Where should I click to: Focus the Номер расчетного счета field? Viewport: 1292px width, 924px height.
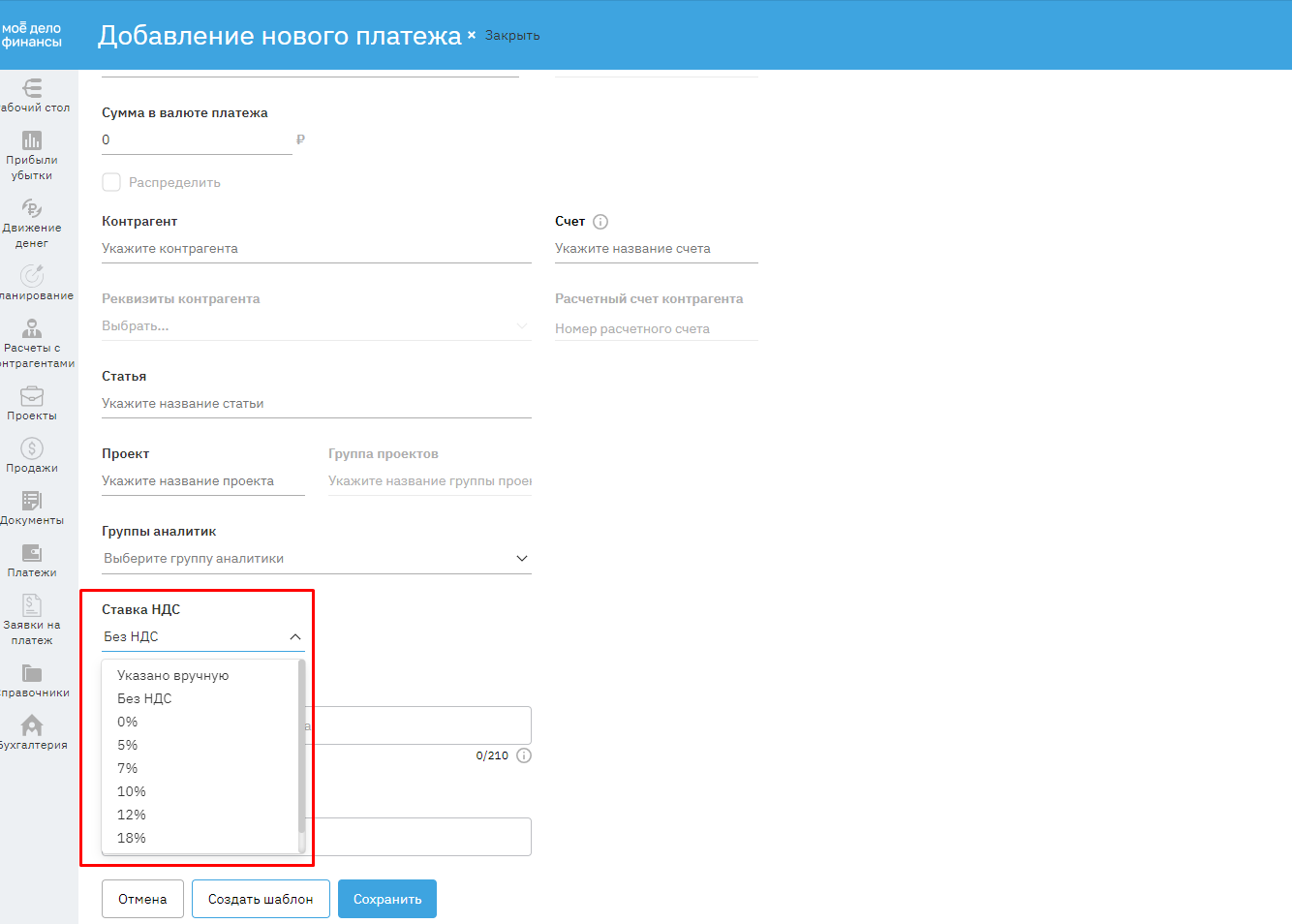(657, 329)
